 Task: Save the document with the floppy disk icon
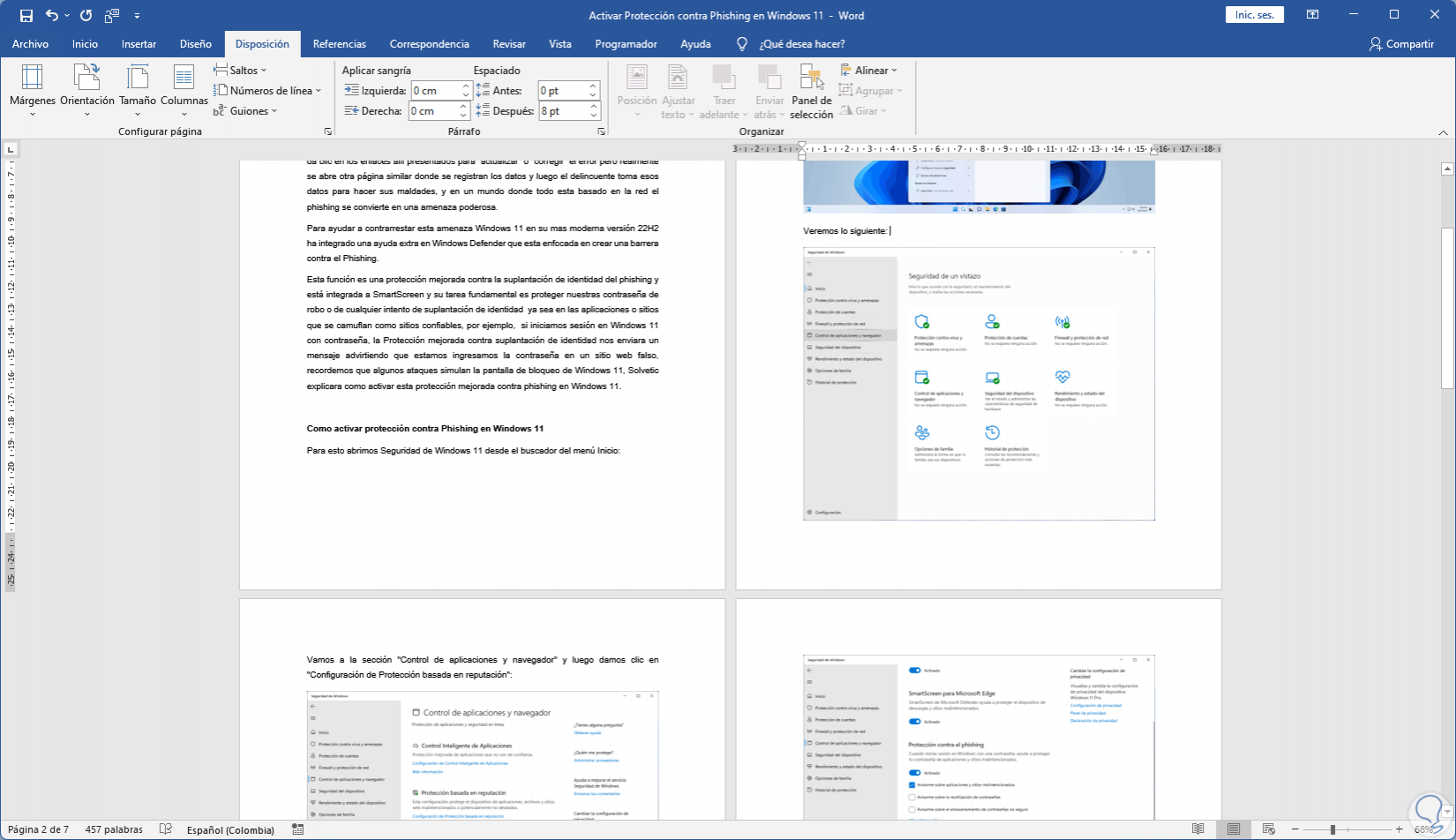point(26,16)
